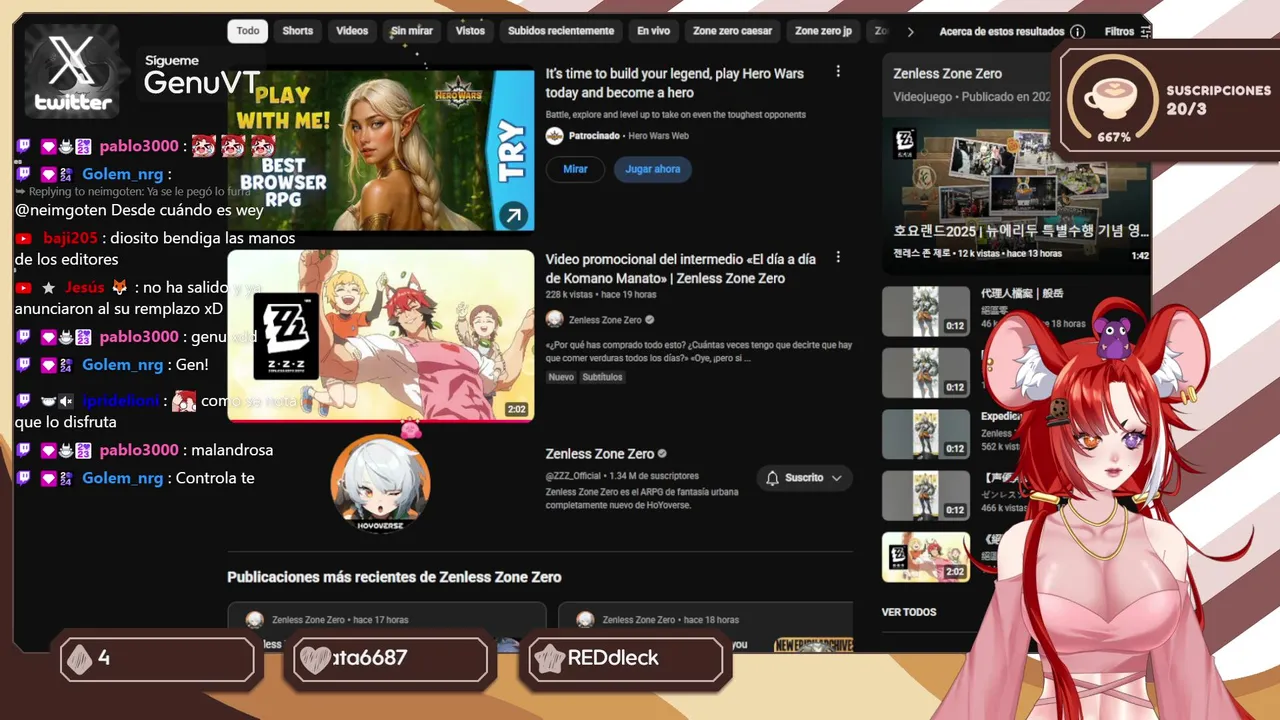Click Golem_nrg on the Controla te message
The image size is (1280, 720).
point(122,478)
